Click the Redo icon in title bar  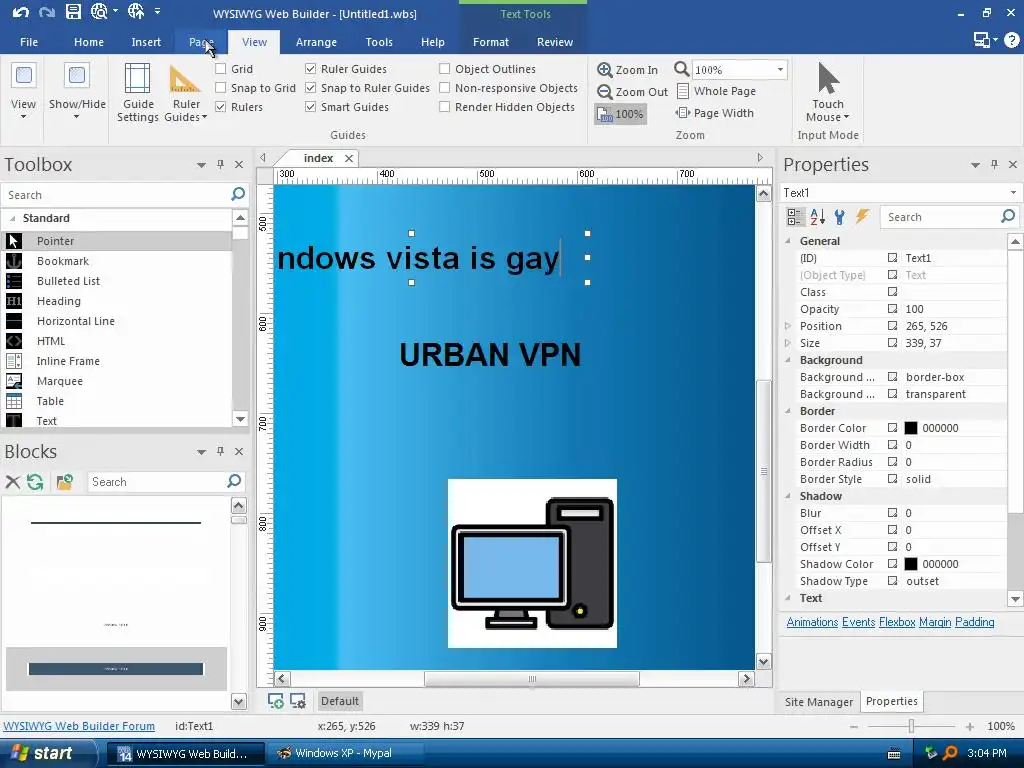tap(47, 12)
